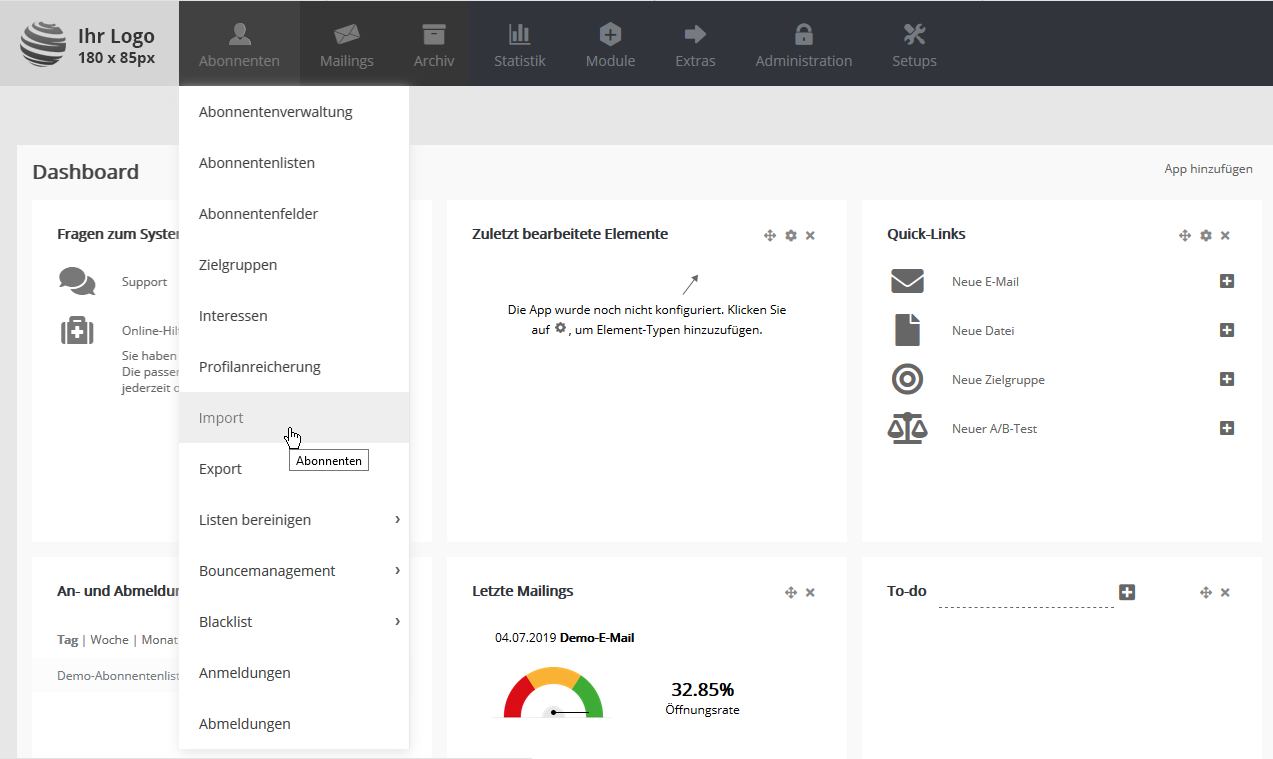Open the Mailings envelope icon in navigation
1273x759 pixels.
346,35
